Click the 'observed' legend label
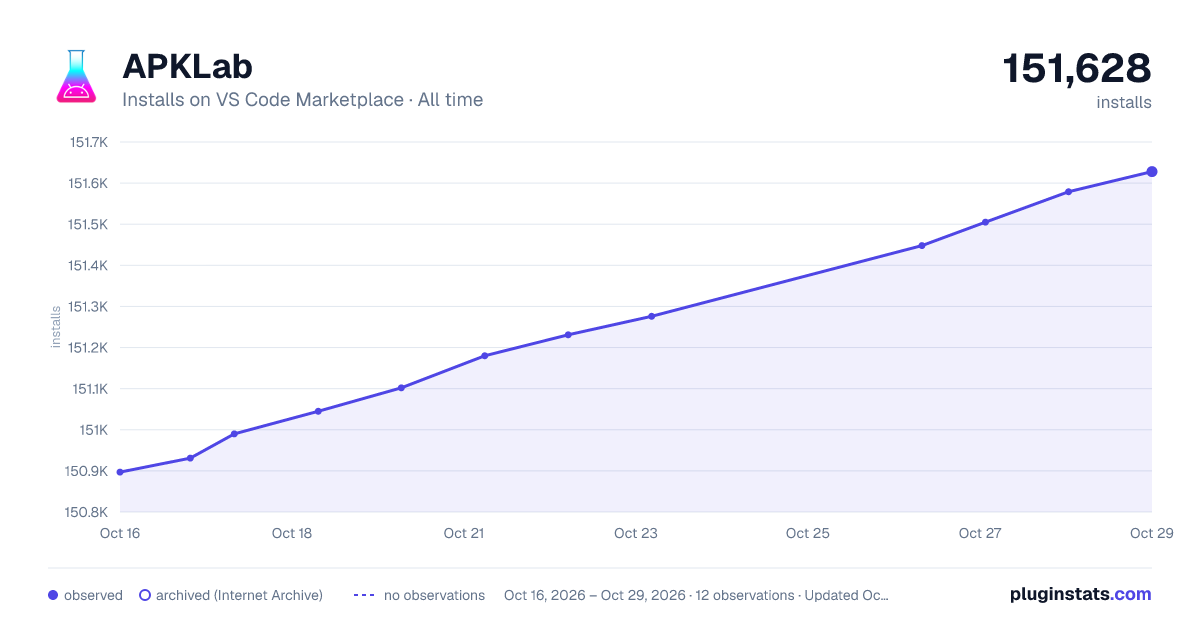 coord(93,595)
